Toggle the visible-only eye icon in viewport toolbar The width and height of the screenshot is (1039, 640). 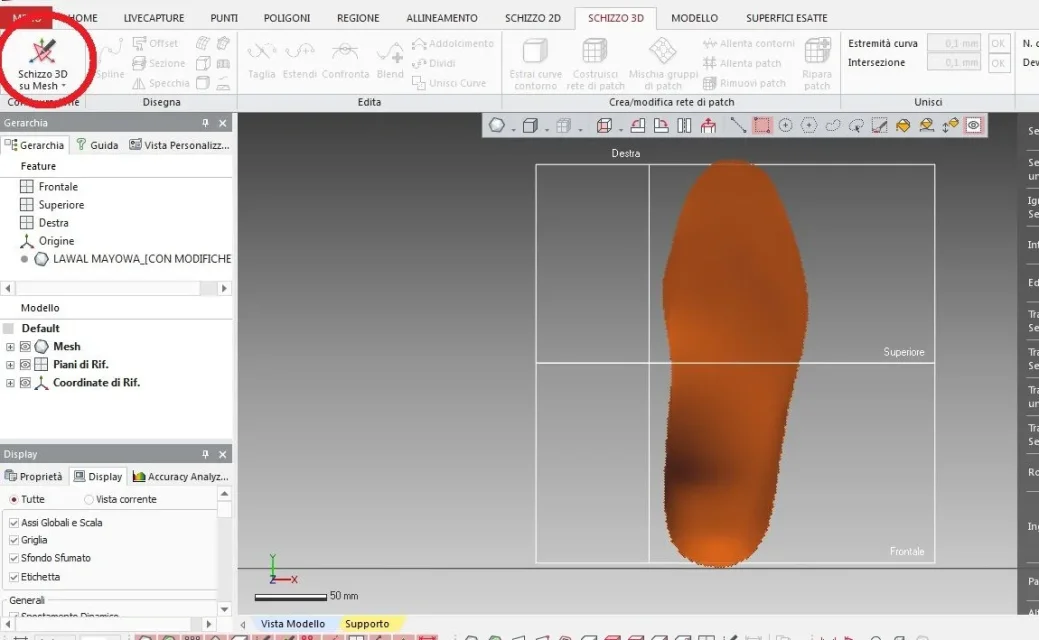click(973, 126)
